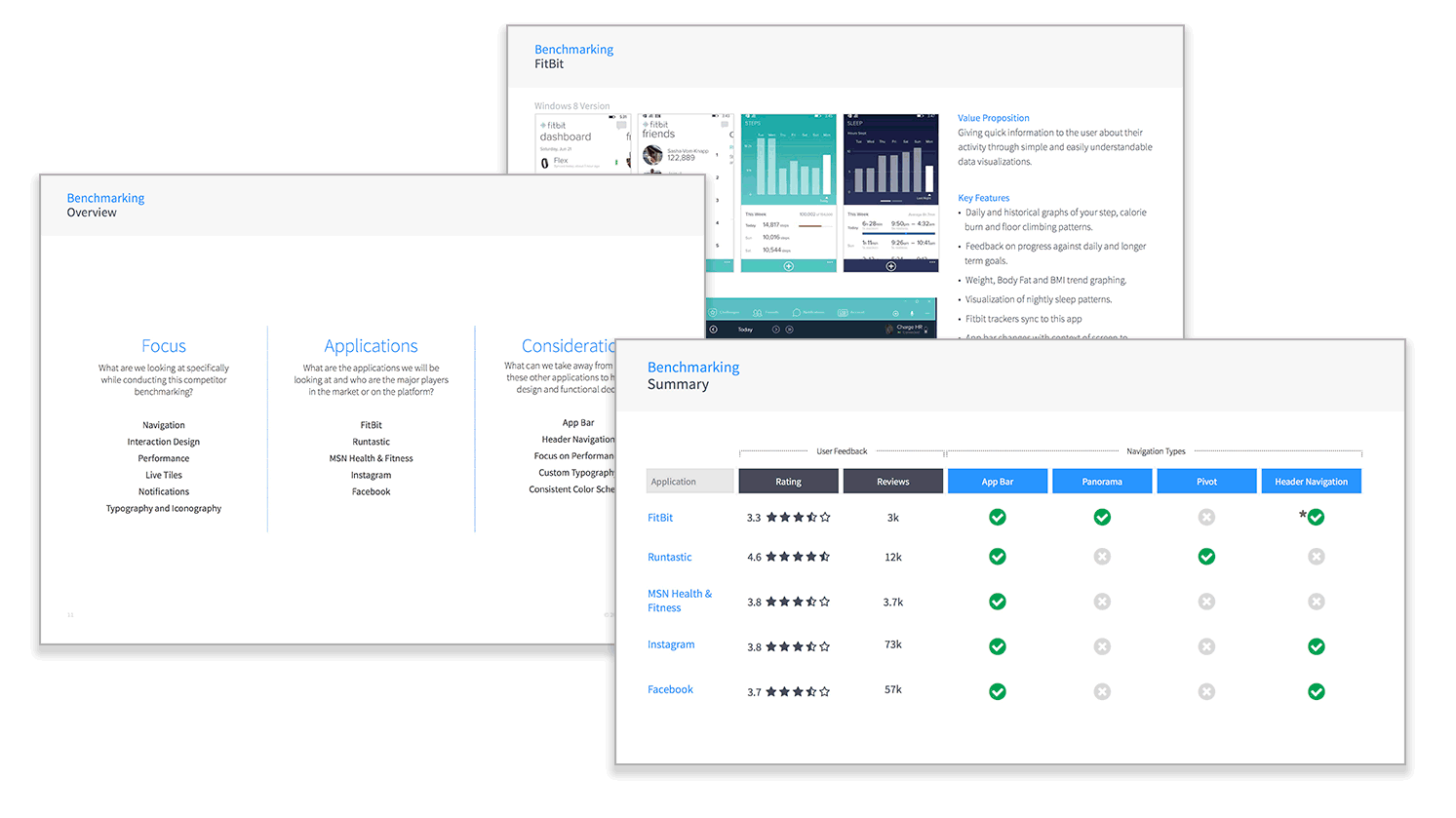Click the Windows 8 Version label
The width and height of the screenshot is (1456, 818).
(x=572, y=105)
